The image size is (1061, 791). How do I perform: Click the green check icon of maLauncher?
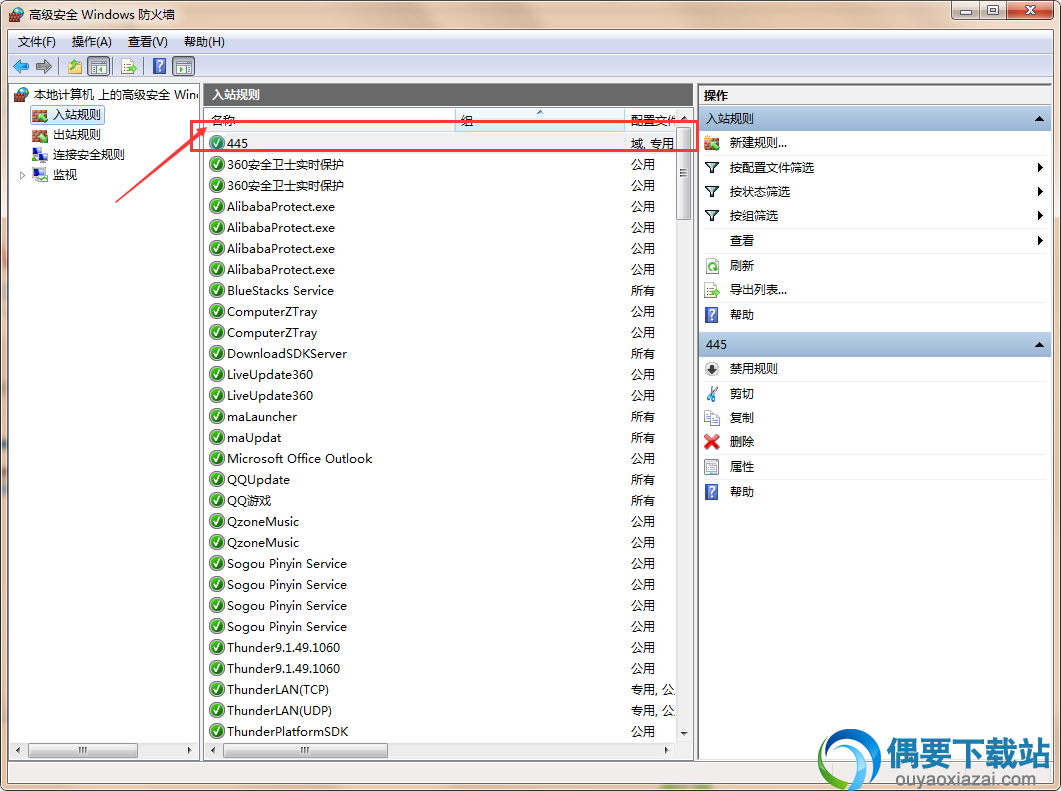click(217, 416)
